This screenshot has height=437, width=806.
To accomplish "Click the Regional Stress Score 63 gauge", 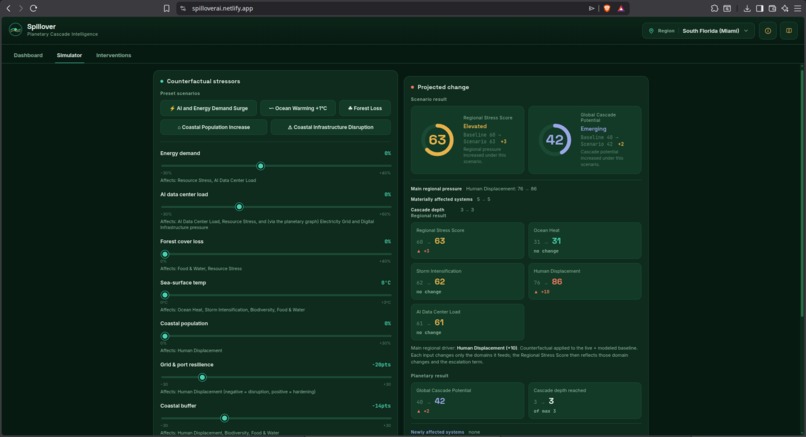I will pyautogui.click(x=437, y=140).
